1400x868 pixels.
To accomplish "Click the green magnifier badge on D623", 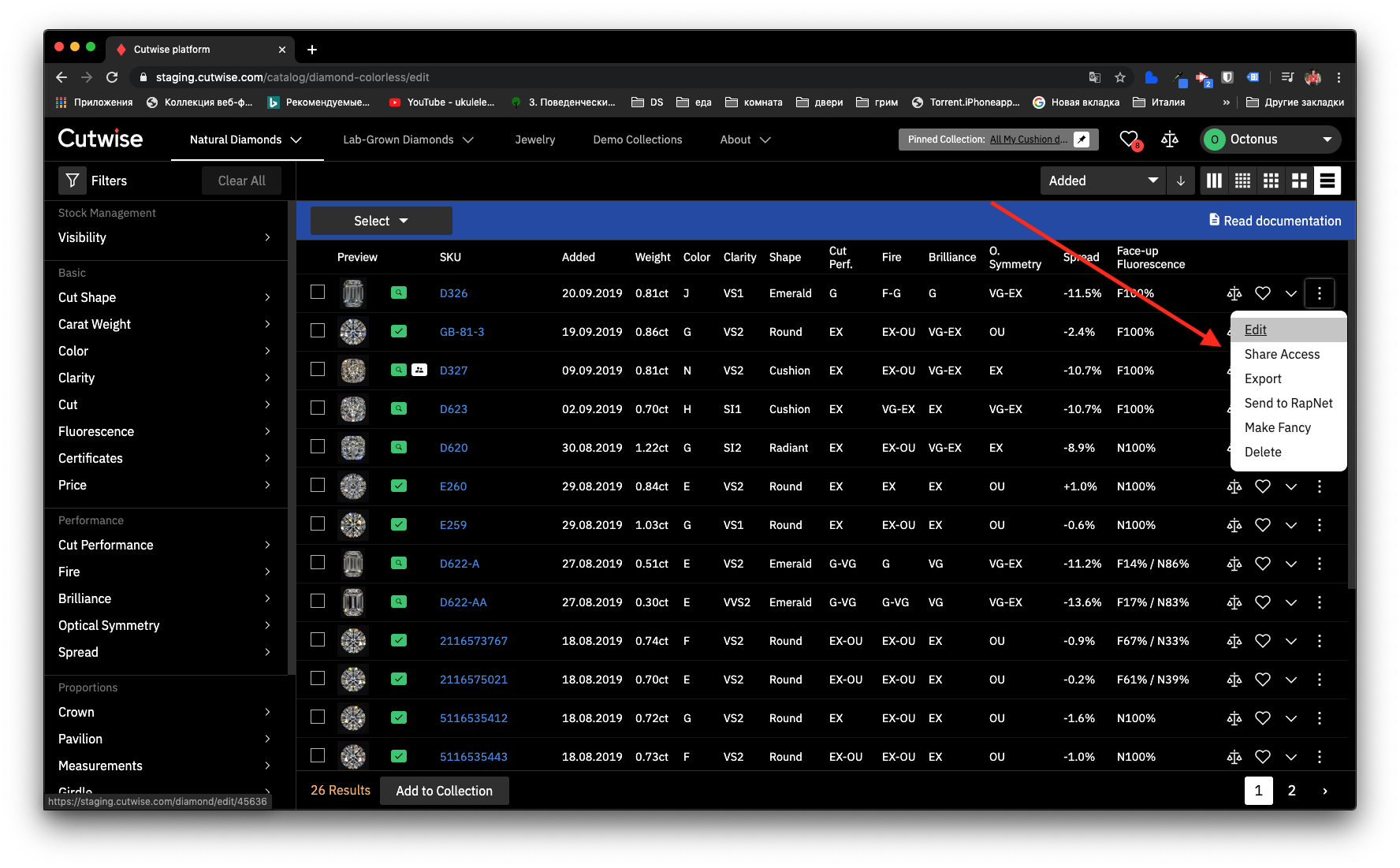I will (399, 408).
